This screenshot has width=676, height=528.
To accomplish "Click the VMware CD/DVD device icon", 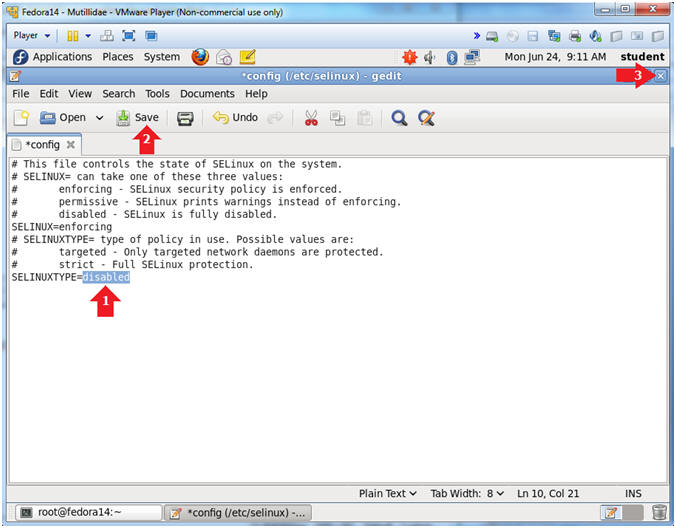I will pos(513,36).
